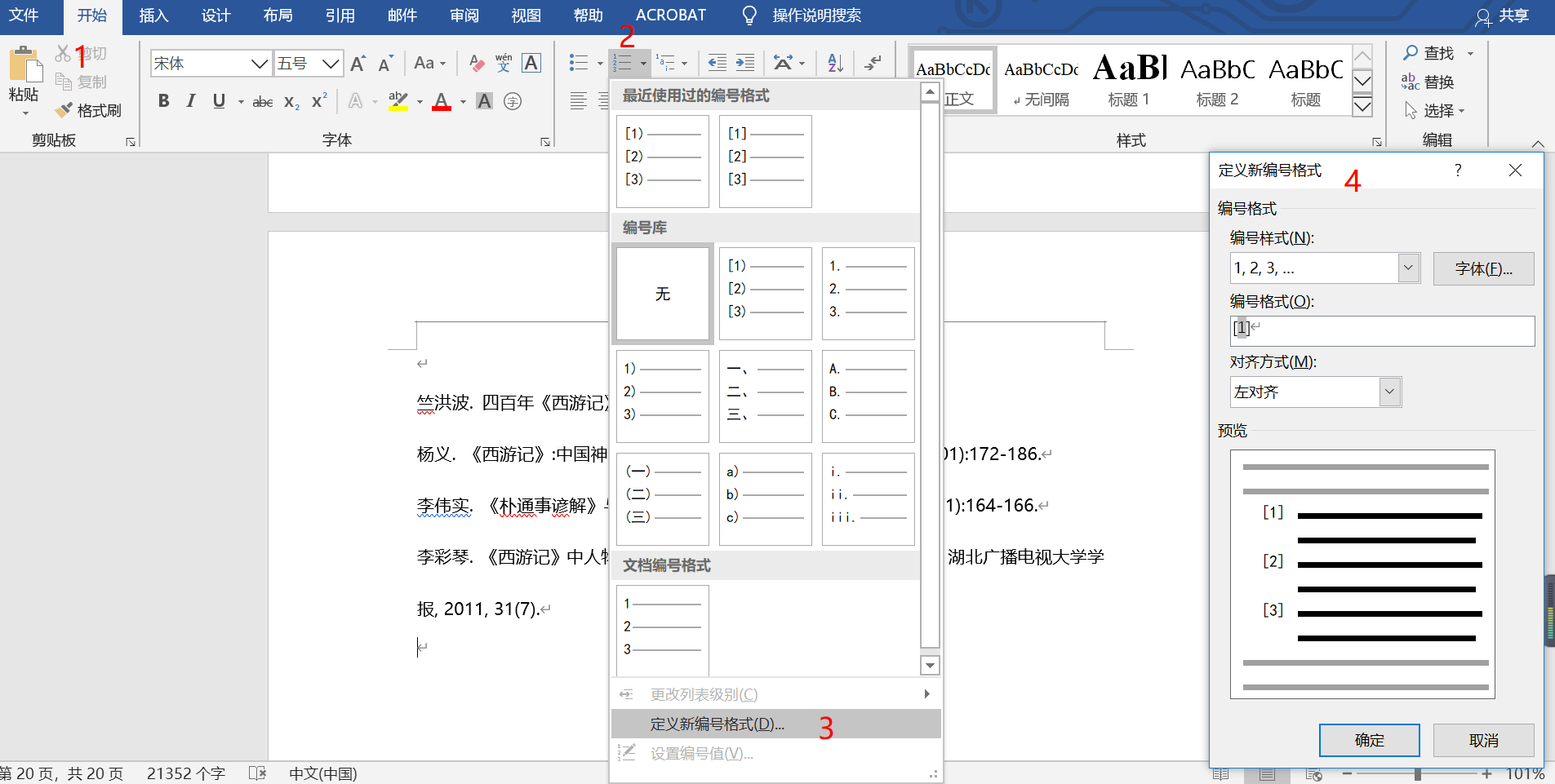Viewport: 1555px width, 784px height.
Task: Apply subscript formatting
Action: tap(289, 101)
